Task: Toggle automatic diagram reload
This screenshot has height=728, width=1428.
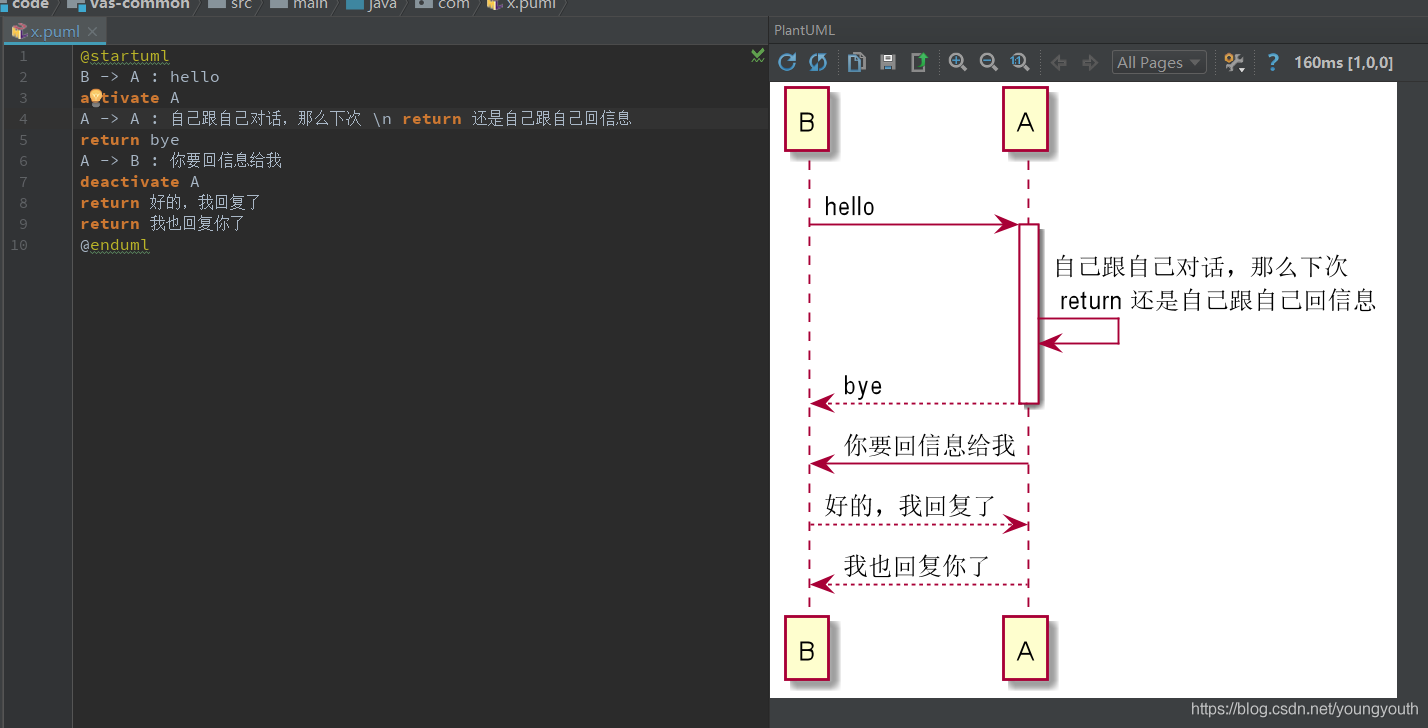Action: (x=818, y=62)
